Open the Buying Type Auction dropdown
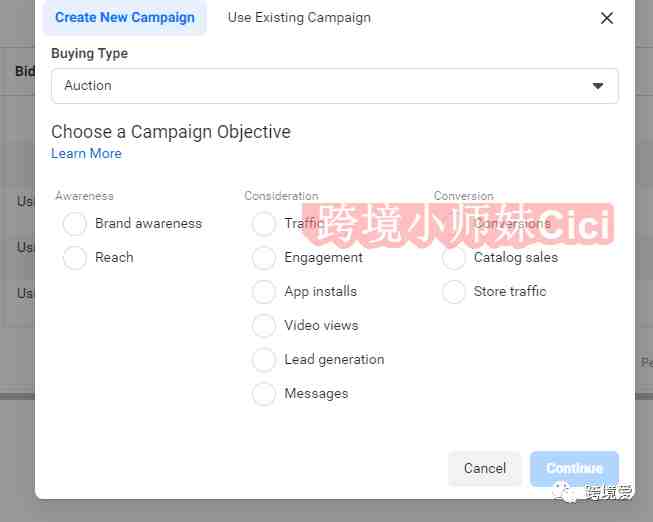 coord(334,86)
